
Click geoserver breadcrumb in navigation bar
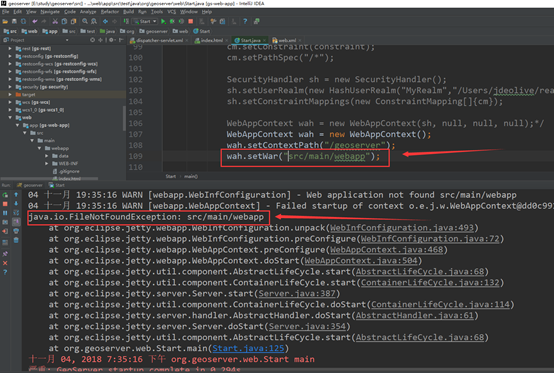[153, 31]
